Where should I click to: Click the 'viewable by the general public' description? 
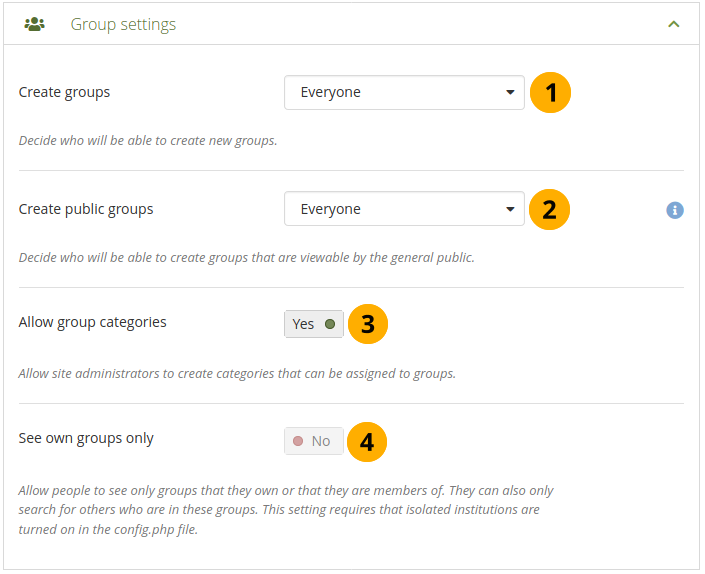coord(246,258)
